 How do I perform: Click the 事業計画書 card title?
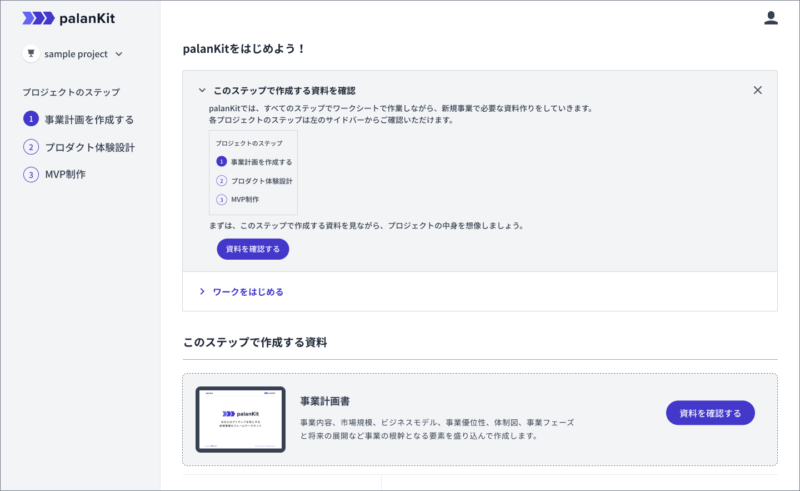325,401
